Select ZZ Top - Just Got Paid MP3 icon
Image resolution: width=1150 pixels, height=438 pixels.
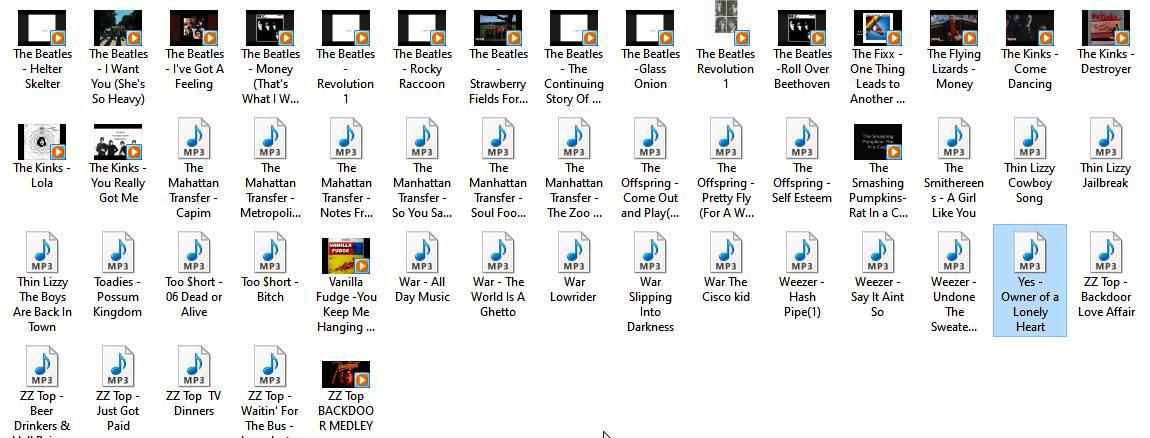tap(118, 367)
